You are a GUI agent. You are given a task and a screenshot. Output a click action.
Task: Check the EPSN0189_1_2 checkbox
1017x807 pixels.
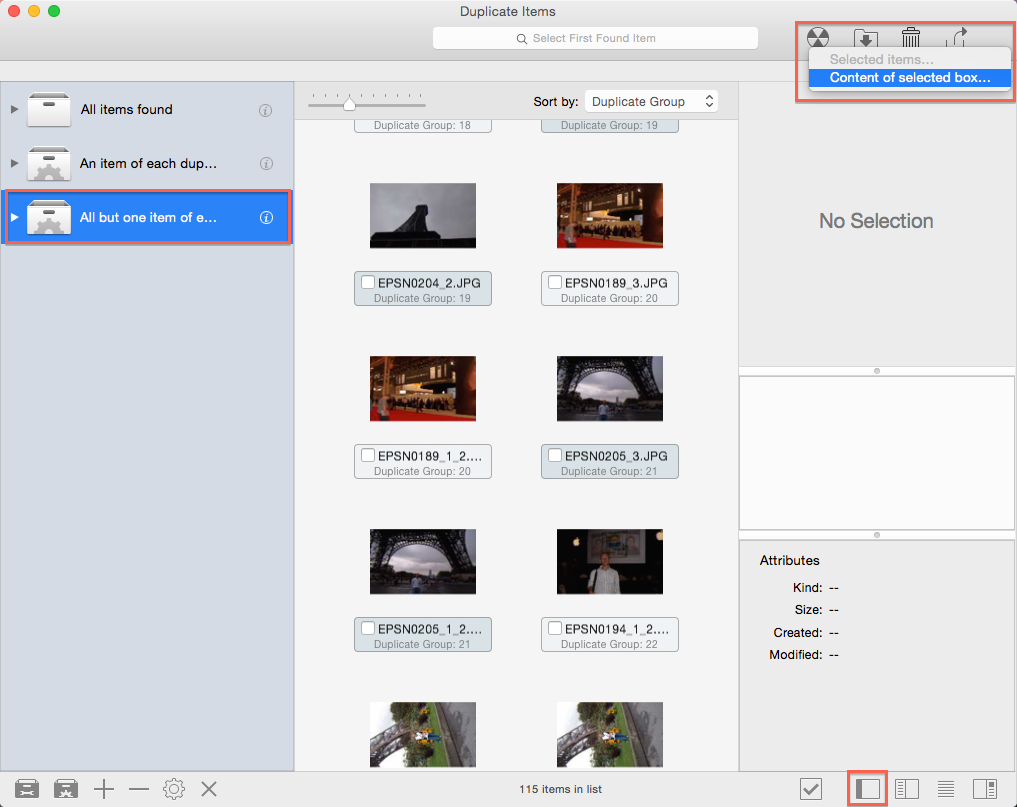coord(368,455)
